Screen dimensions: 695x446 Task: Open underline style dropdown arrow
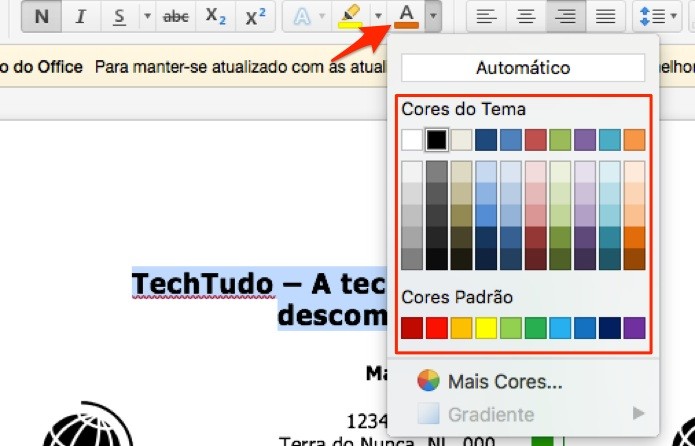pyautogui.click(x=148, y=16)
